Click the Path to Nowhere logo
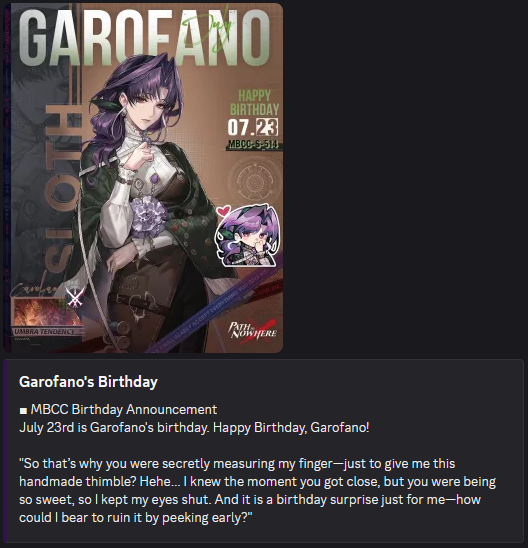 (253, 331)
